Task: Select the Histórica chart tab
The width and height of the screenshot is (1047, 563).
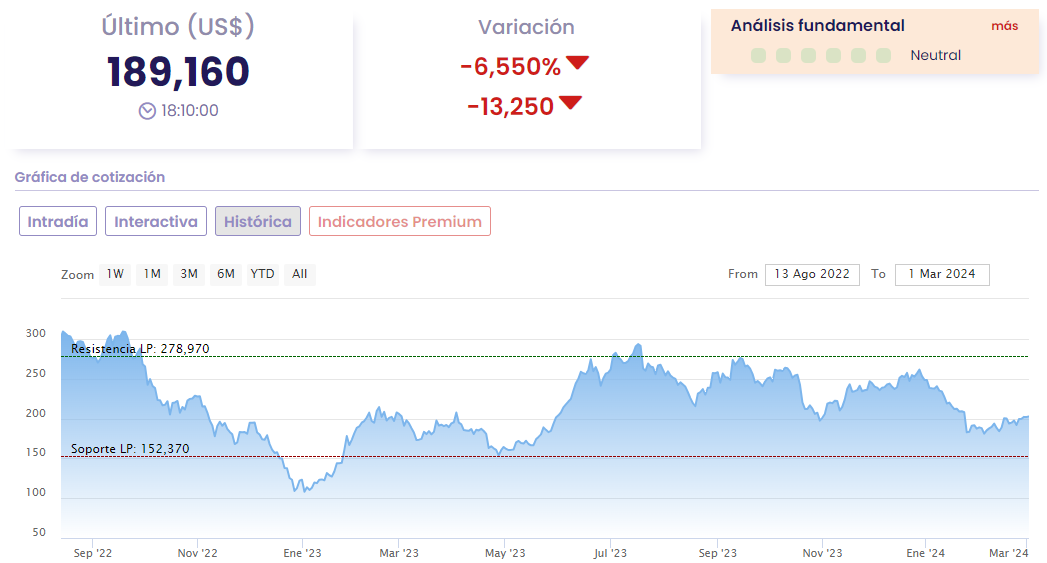Action: pos(258,221)
